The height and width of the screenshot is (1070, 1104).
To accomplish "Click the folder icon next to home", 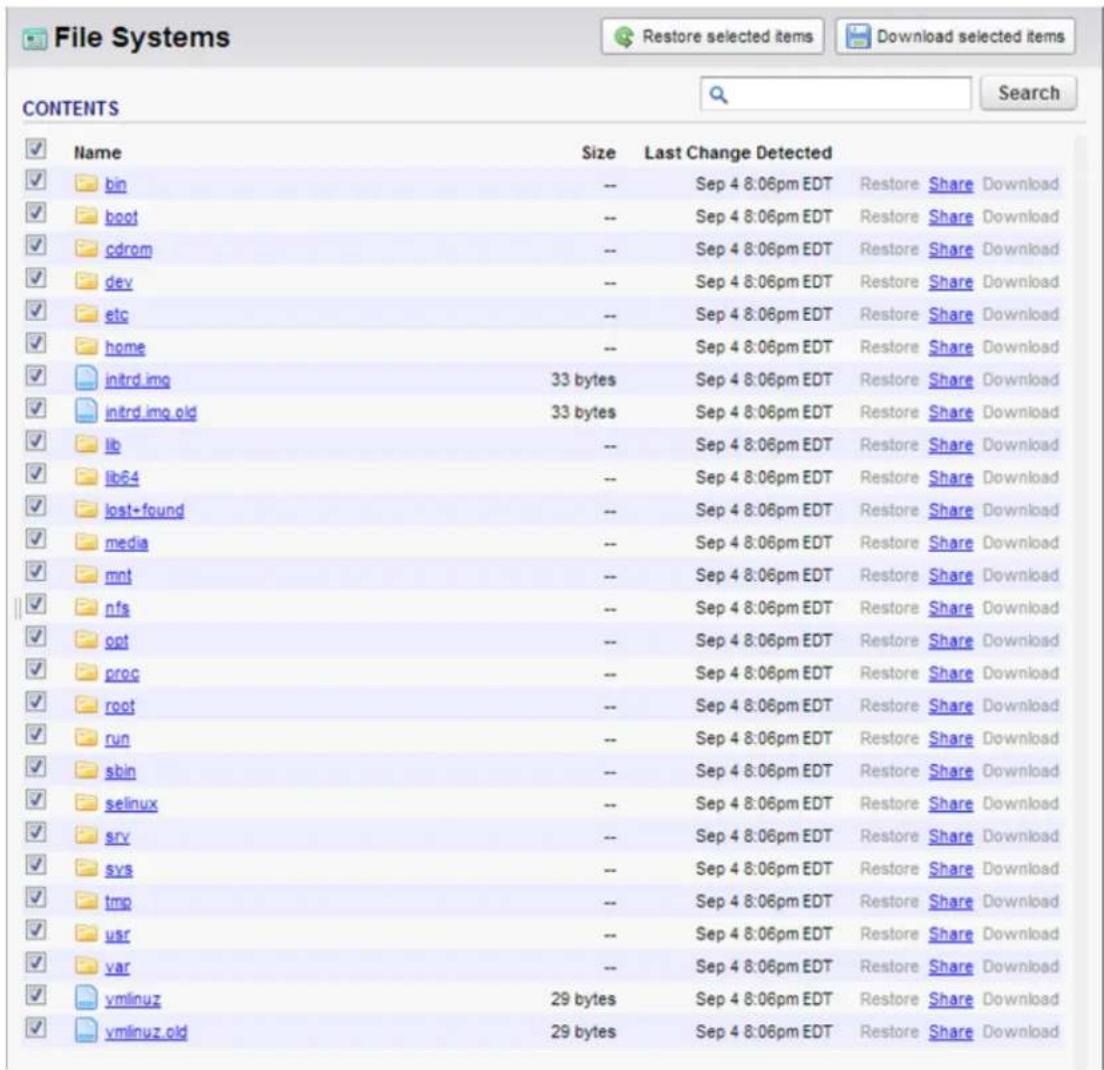I will coord(86,346).
